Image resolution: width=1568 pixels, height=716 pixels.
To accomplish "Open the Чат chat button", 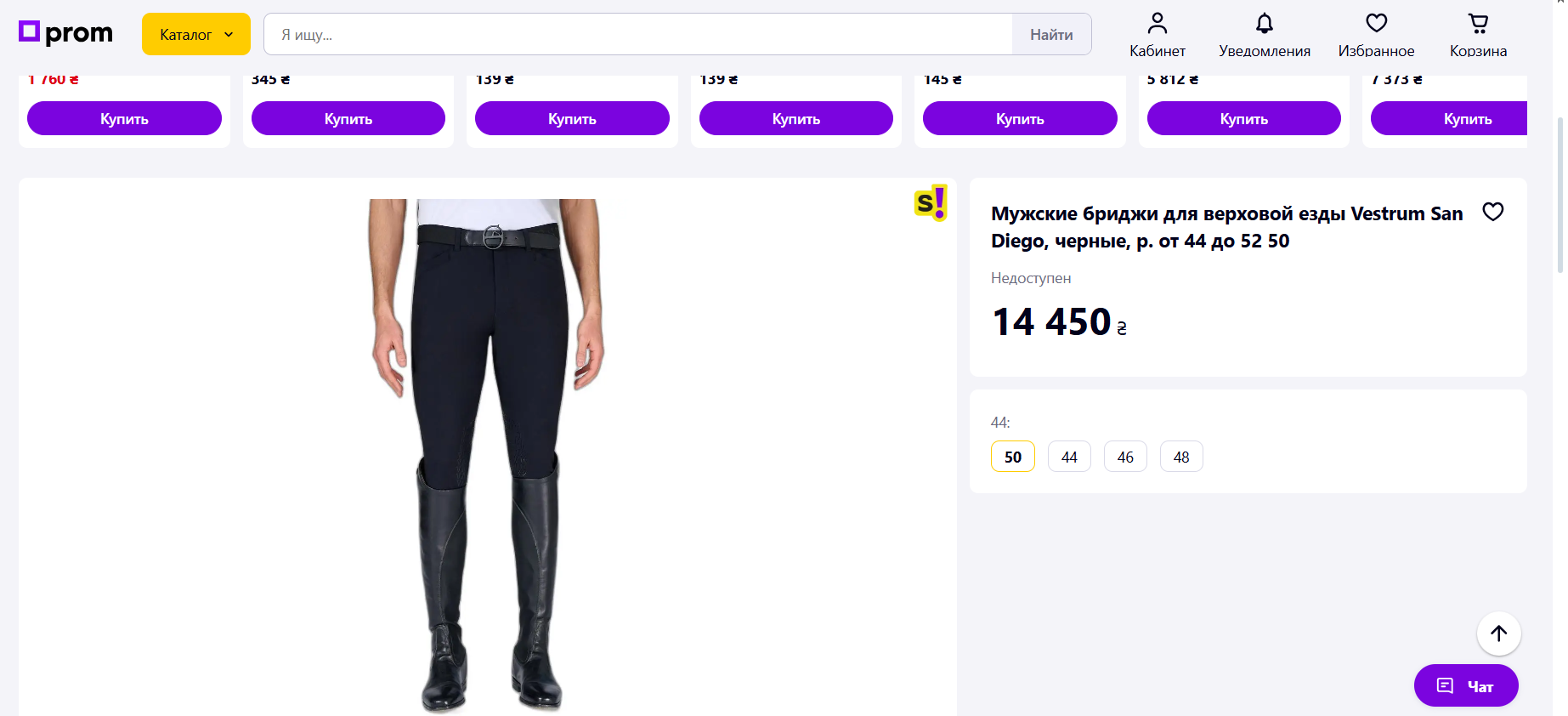I will [1465, 685].
